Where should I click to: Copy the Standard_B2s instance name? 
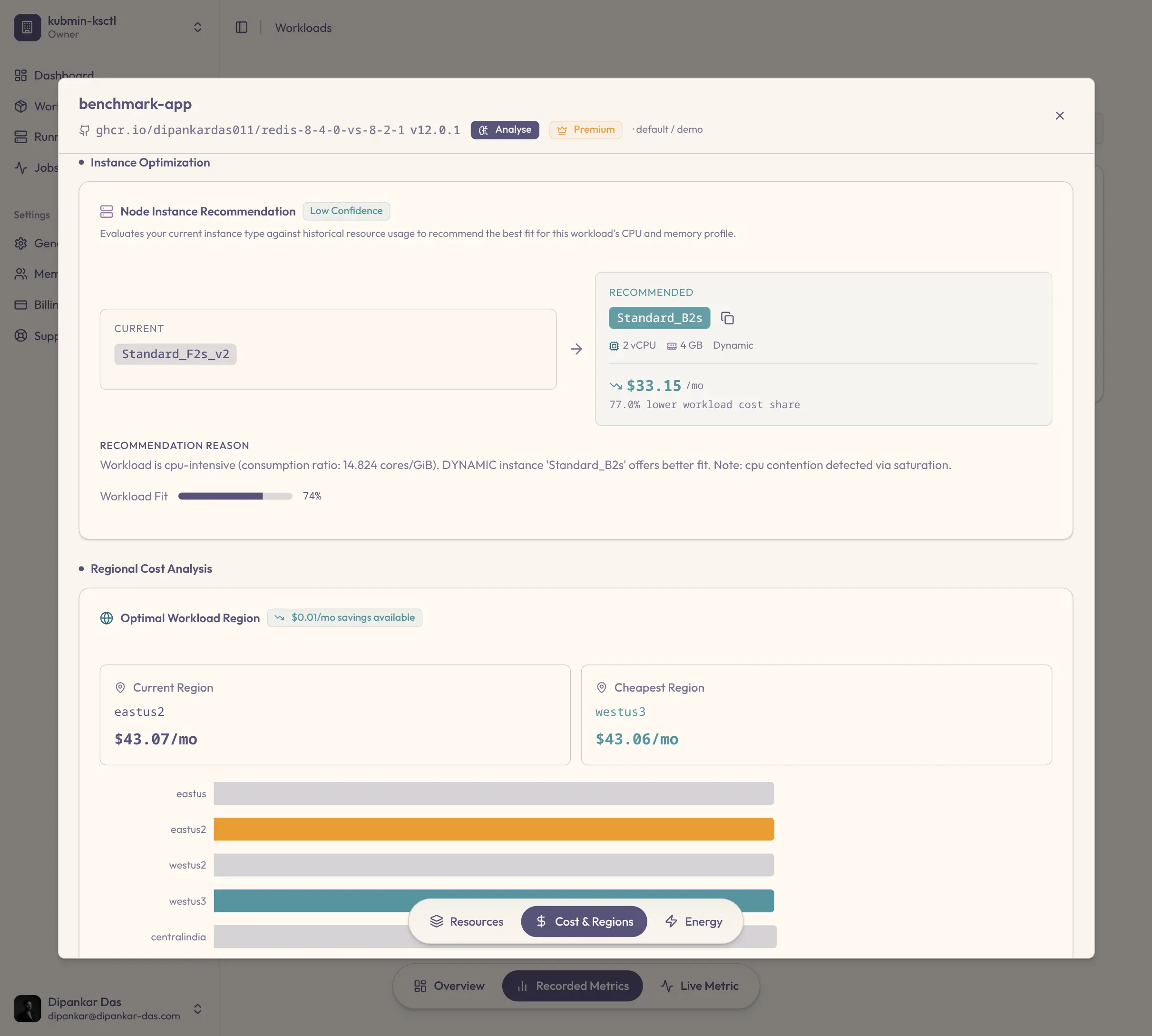[727, 318]
